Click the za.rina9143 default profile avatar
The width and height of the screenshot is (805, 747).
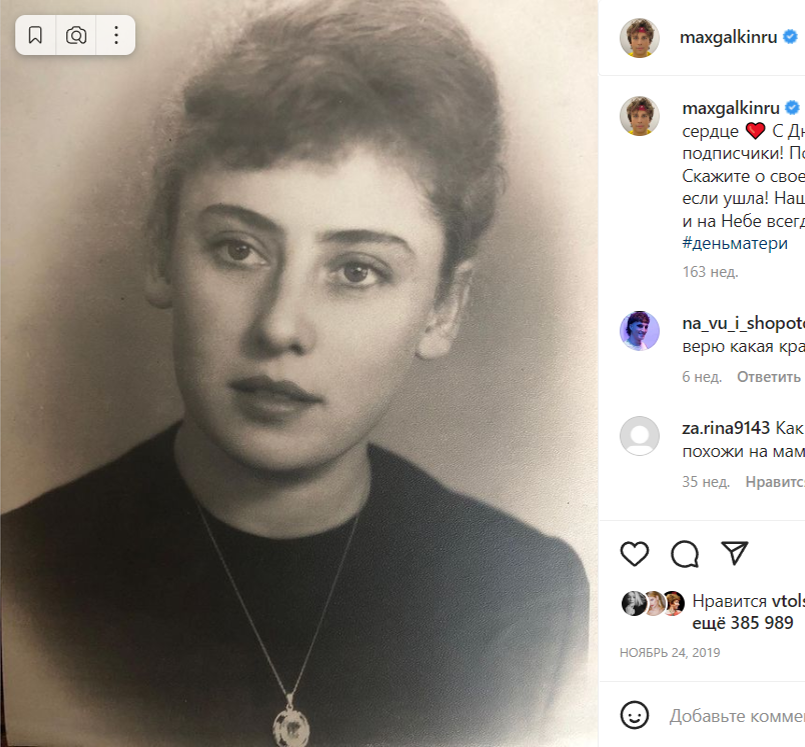point(640,436)
